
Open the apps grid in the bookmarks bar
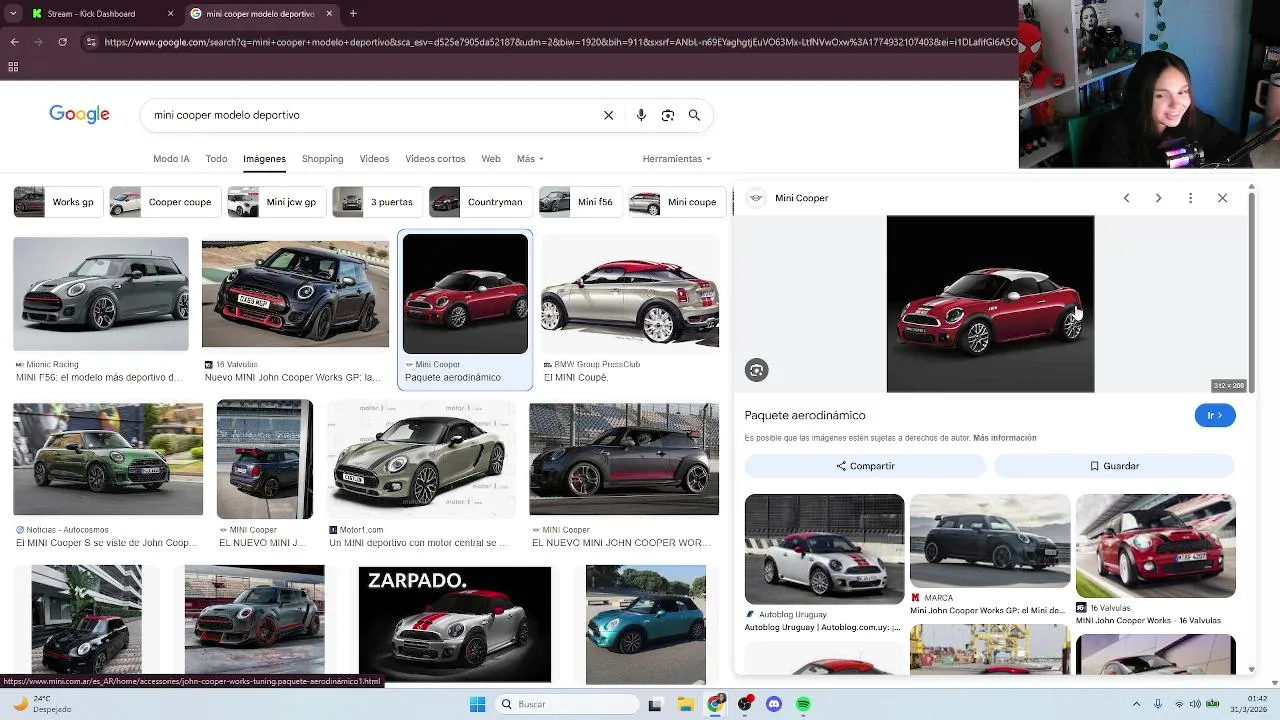click(13, 67)
